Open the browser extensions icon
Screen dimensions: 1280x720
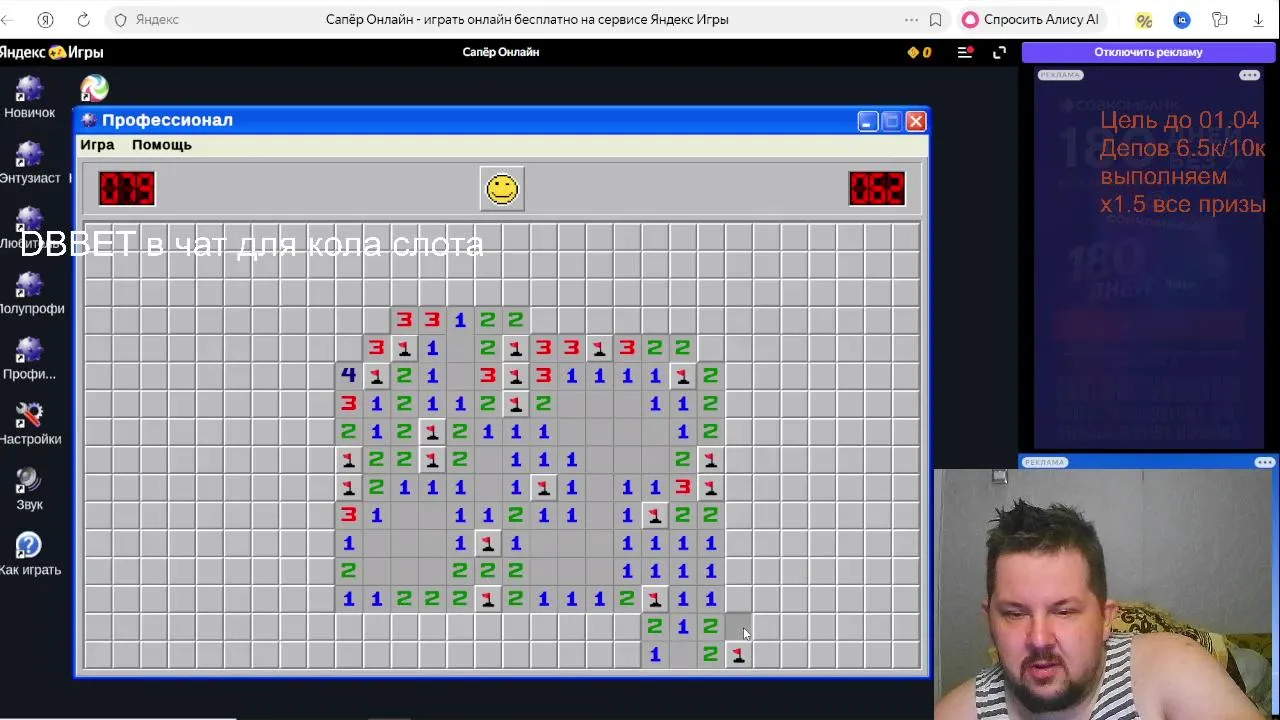click(1220, 20)
